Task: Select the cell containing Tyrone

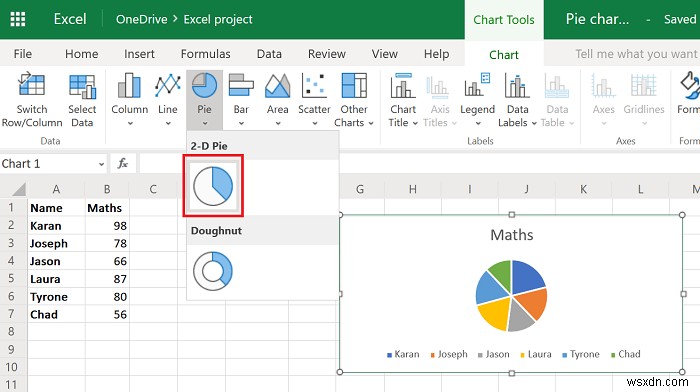Action: (x=56, y=296)
